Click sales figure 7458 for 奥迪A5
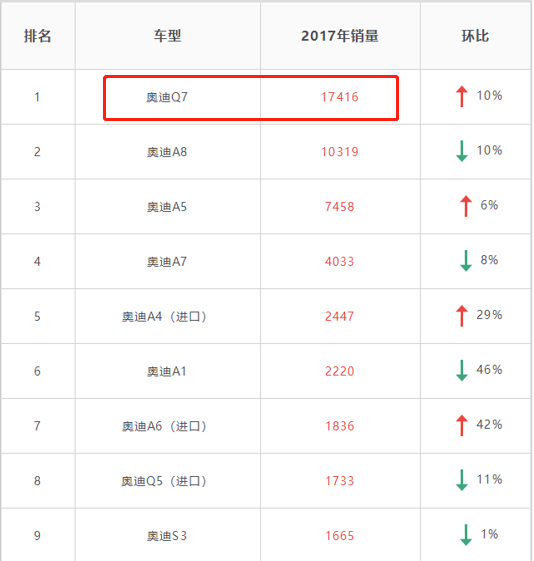This screenshot has width=534, height=561. [339, 207]
